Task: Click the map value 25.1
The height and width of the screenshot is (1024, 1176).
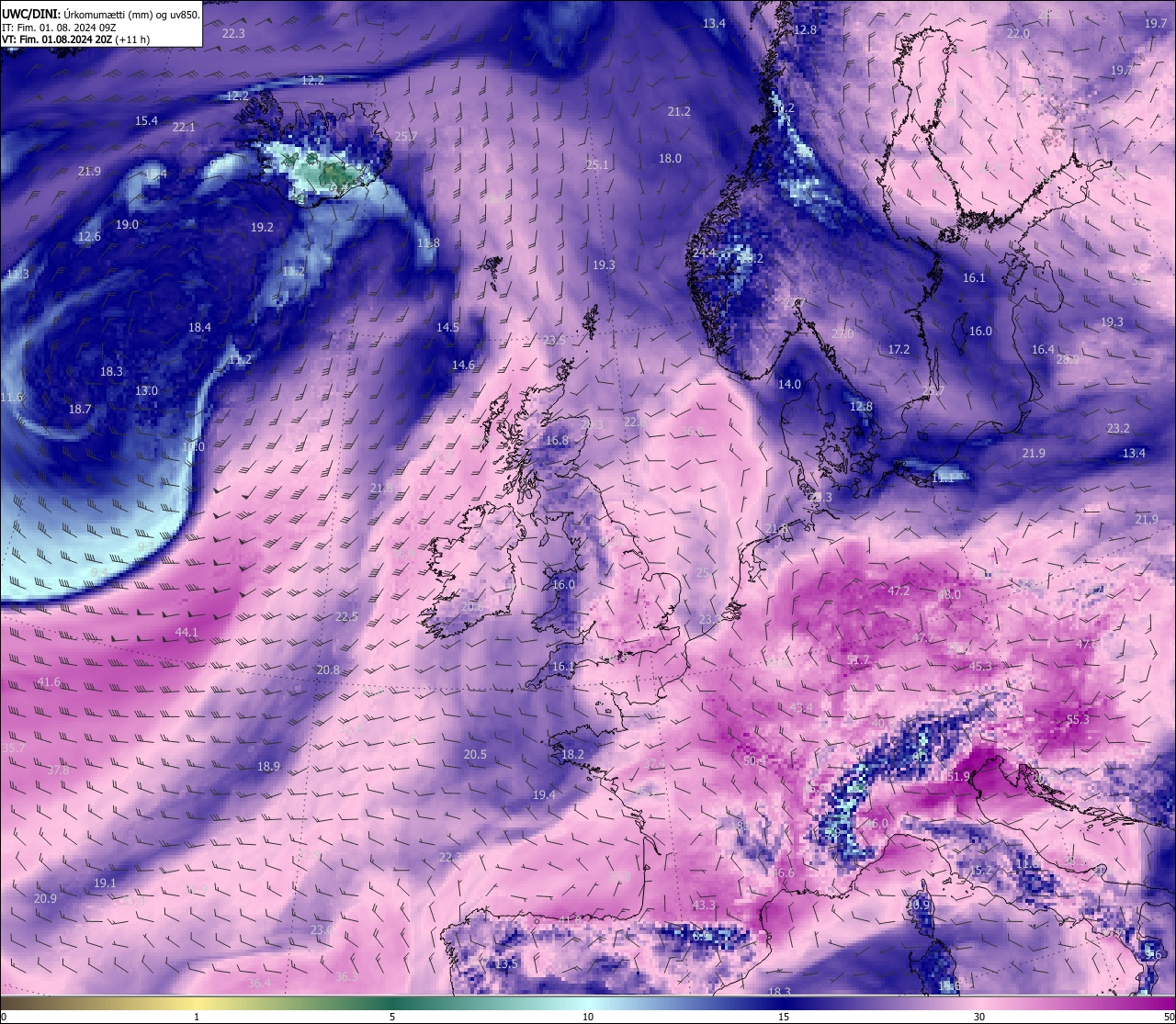Action: coord(597,165)
